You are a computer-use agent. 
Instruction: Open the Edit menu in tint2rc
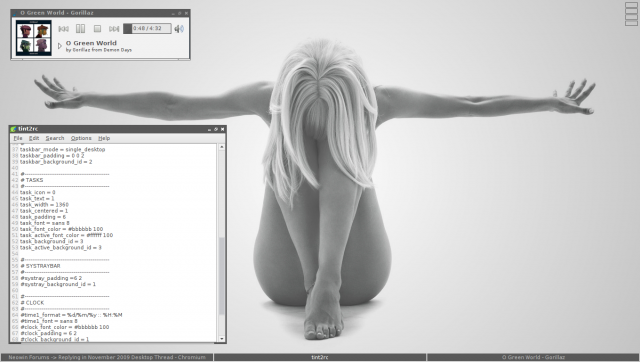click(34, 138)
